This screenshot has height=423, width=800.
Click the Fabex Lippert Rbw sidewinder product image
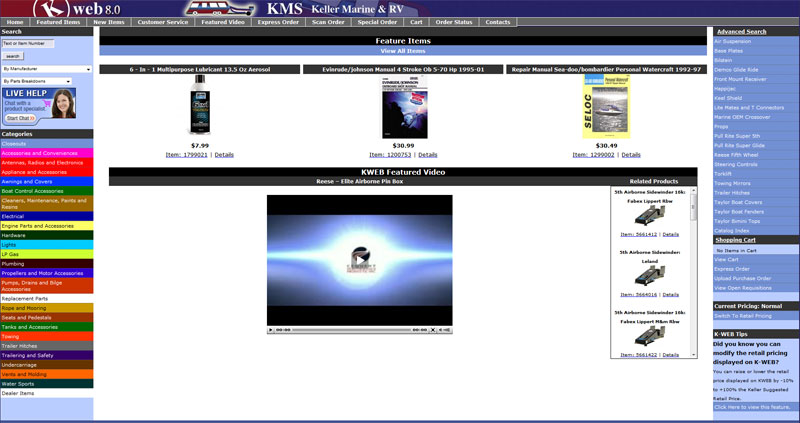[649, 215]
